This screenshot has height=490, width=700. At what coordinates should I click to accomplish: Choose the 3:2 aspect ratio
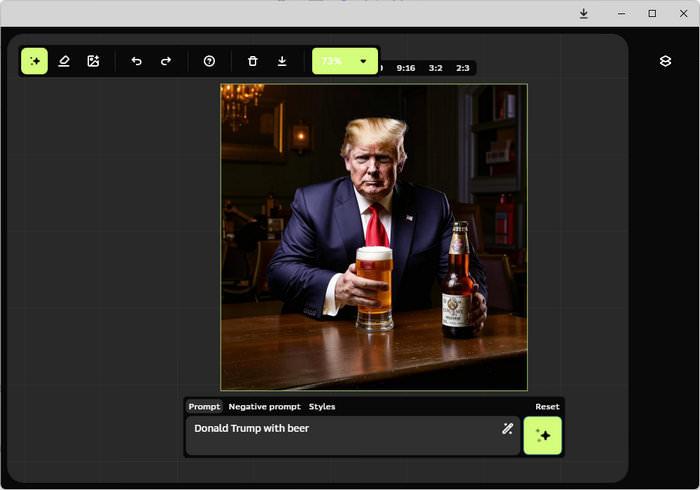(436, 68)
